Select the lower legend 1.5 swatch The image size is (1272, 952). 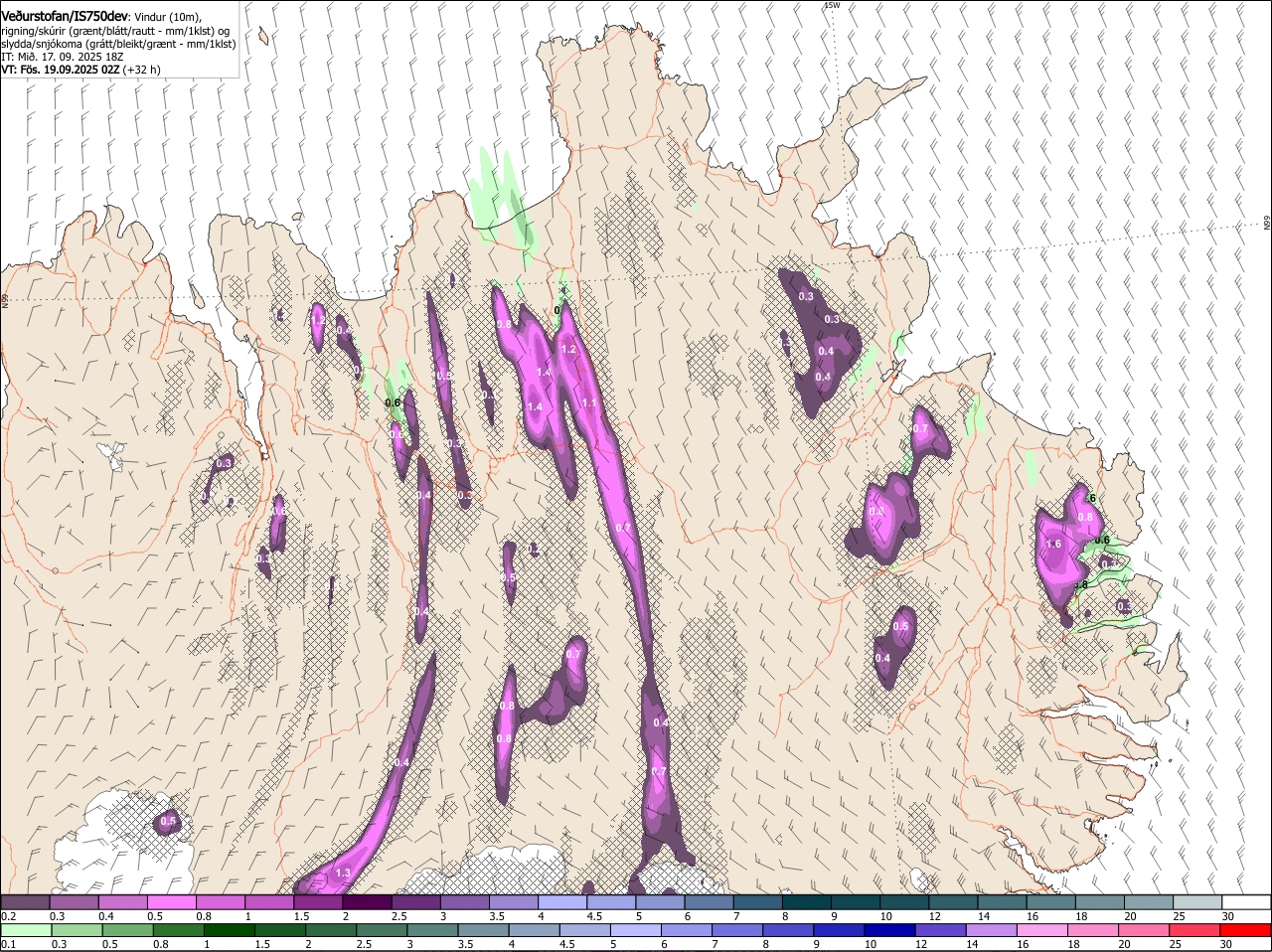pyautogui.click(x=280, y=930)
